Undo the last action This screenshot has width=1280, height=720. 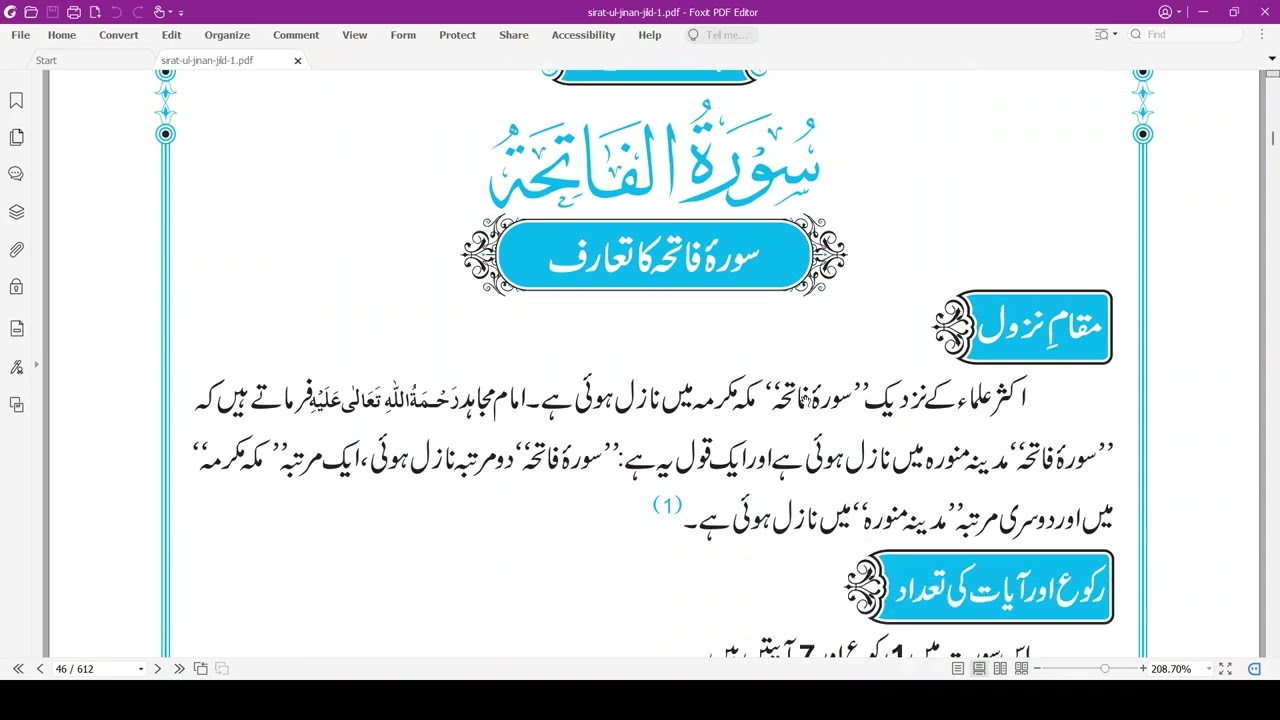click(116, 12)
